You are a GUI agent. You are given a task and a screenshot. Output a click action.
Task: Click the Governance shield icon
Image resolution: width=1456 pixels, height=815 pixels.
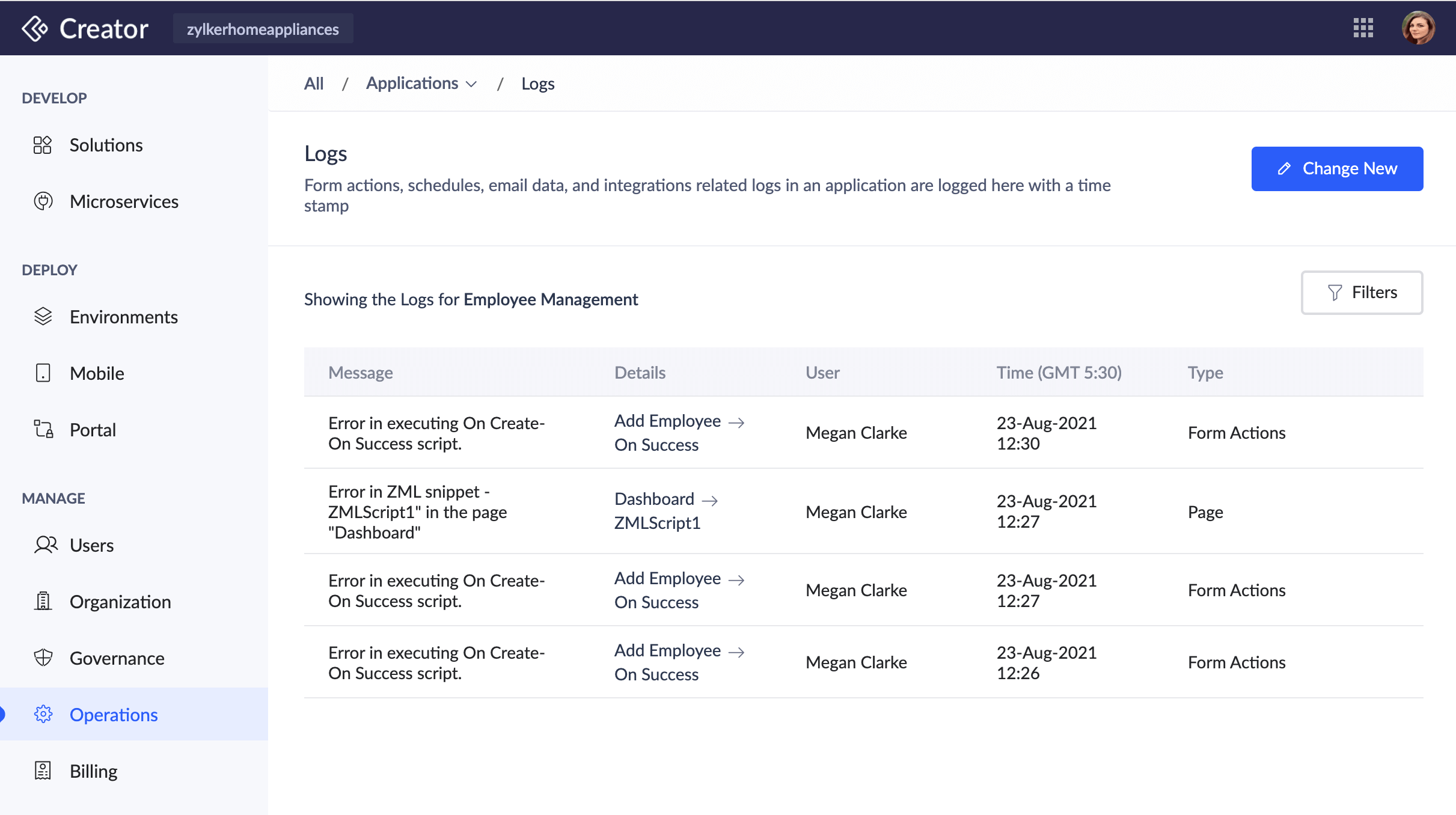(x=43, y=658)
